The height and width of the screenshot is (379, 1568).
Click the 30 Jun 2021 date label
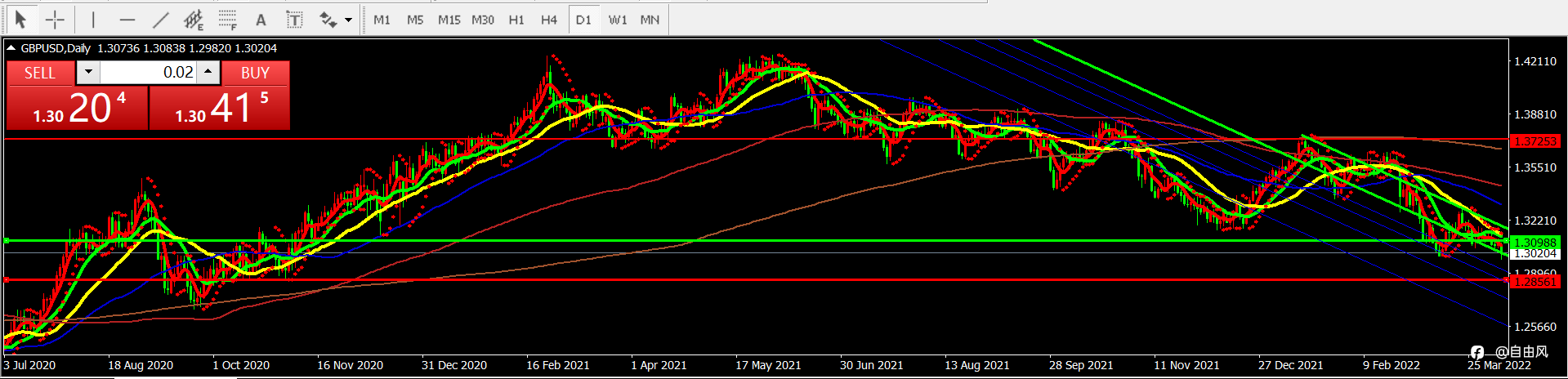coord(872,365)
